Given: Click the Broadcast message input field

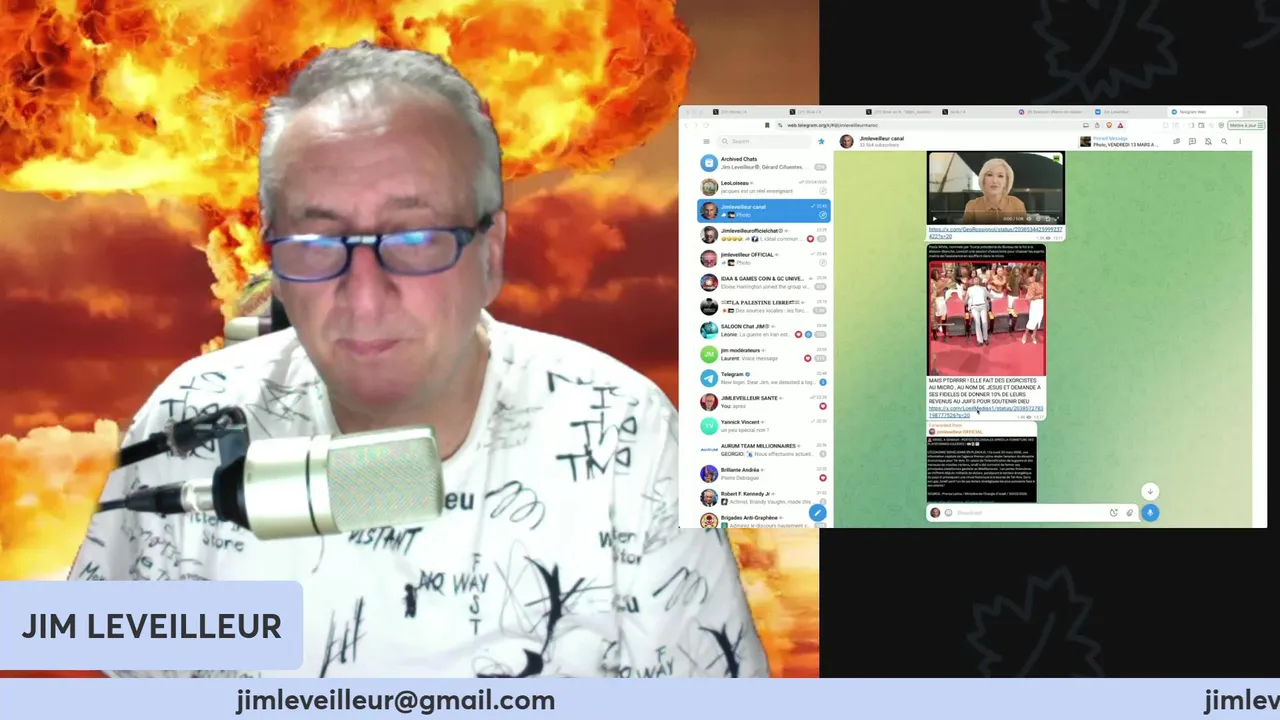Looking at the screenshot, I should click(x=1028, y=513).
